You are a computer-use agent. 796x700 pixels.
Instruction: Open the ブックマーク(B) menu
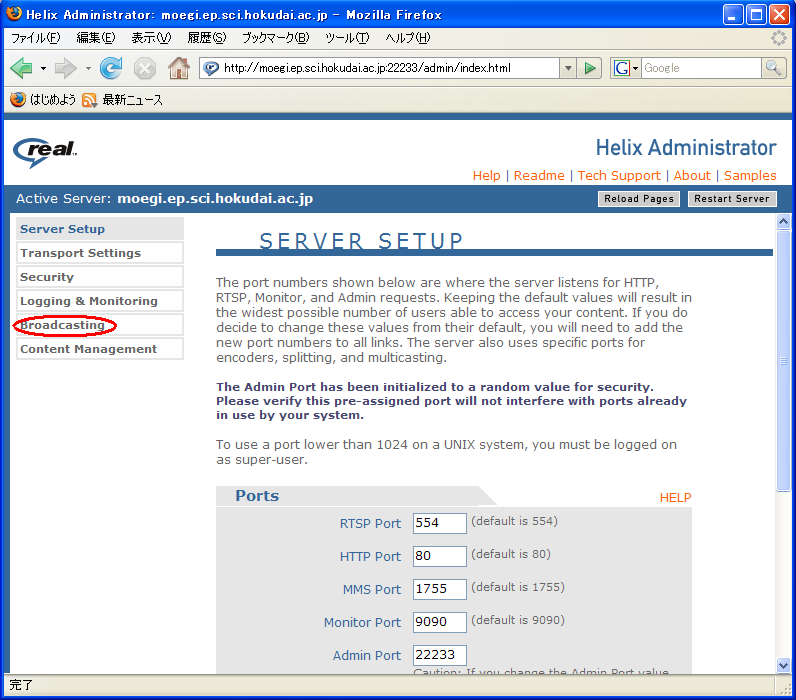pos(275,38)
